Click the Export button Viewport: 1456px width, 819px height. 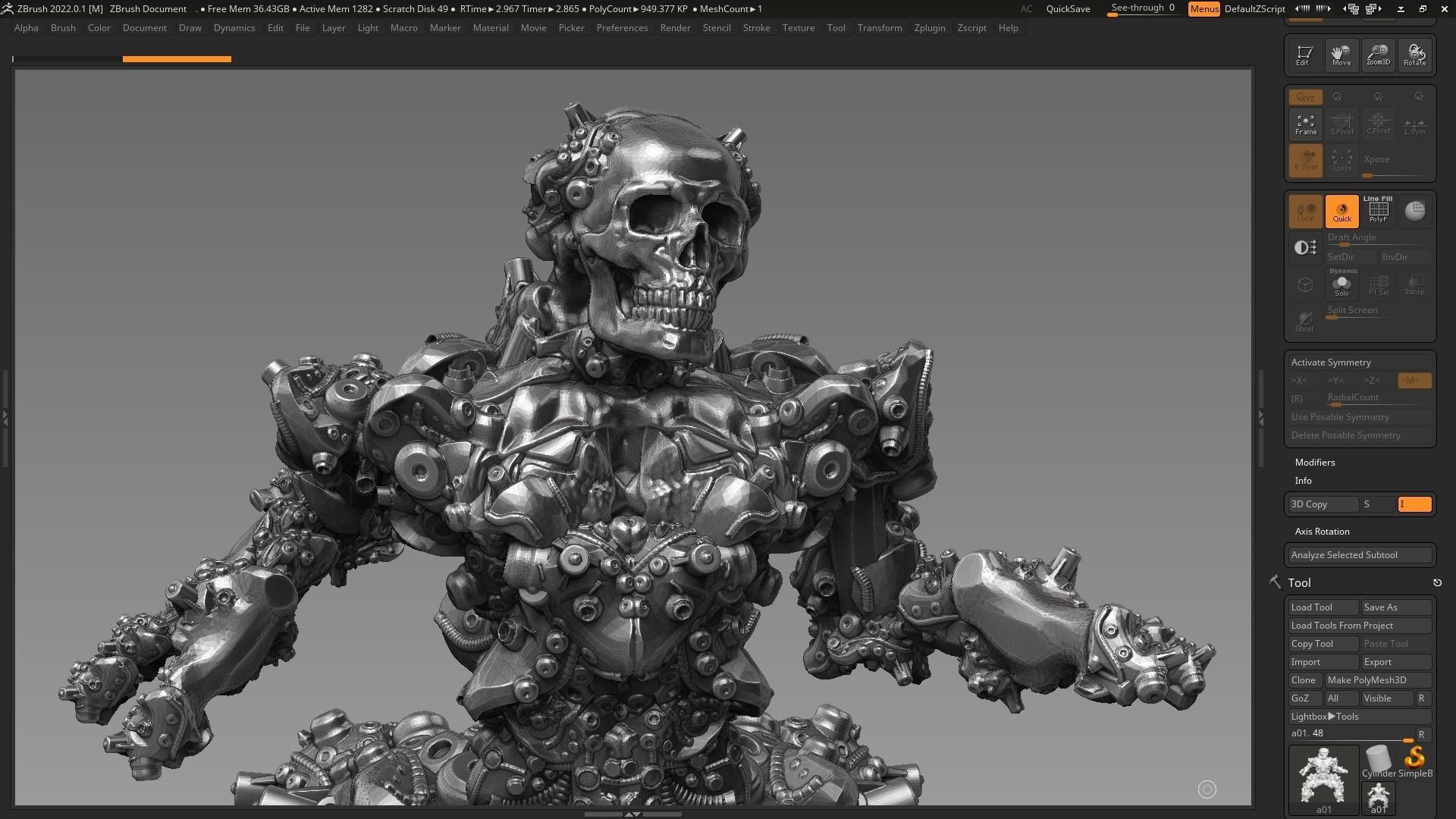click(1396, 662)
